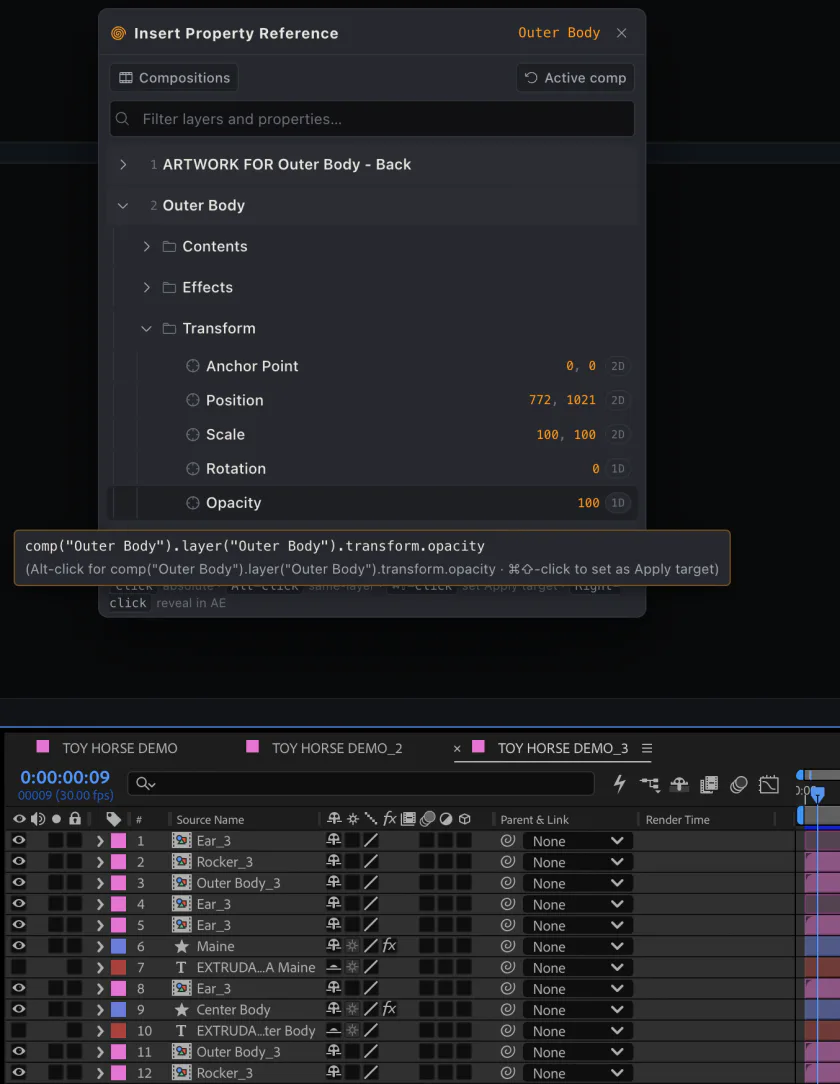Toggle fx switch on Maine layer
This screenshot has width=840, height=1084.
click(x=389, y=946)
